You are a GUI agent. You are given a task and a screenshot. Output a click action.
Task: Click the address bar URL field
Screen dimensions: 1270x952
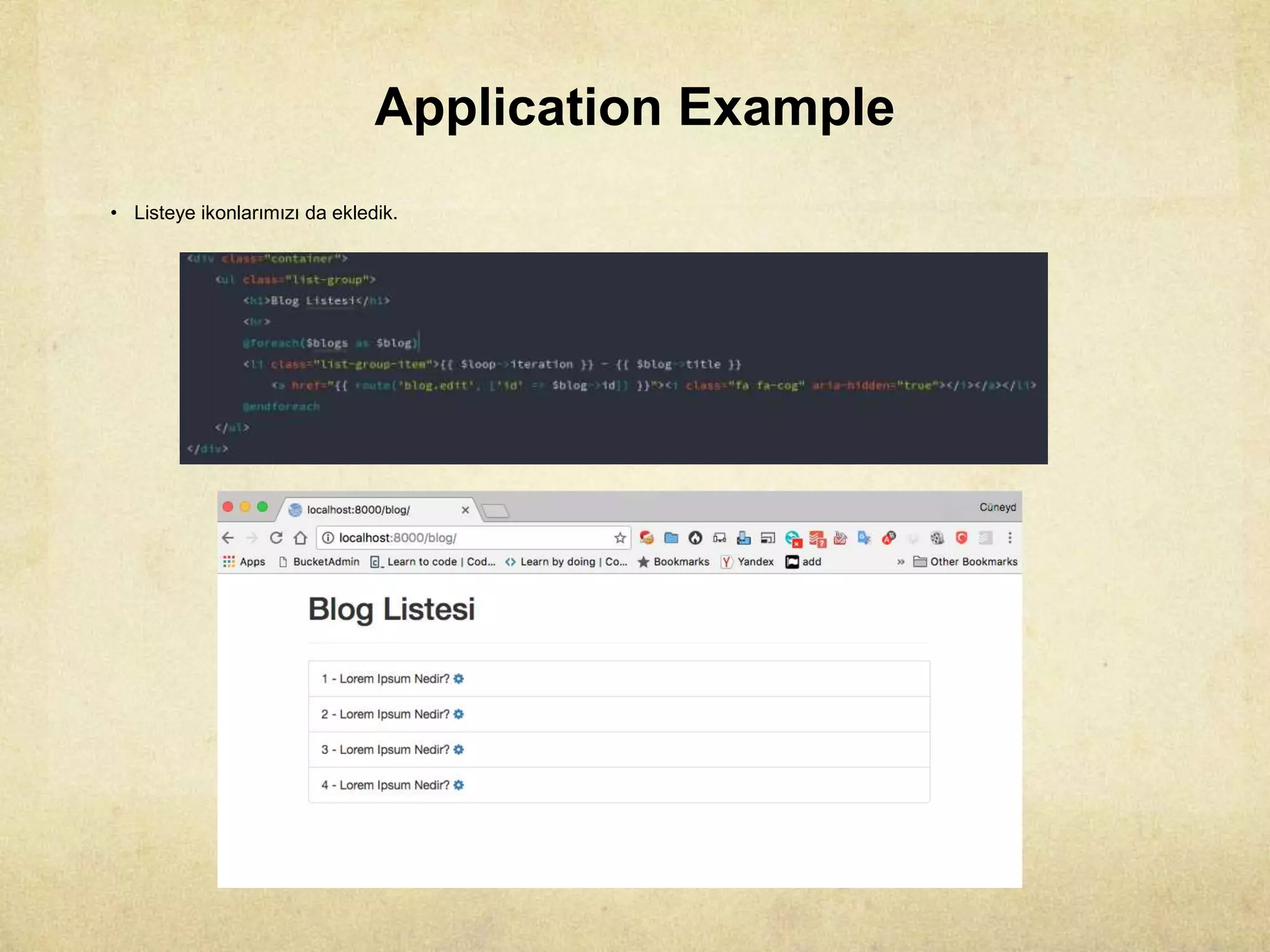474,538
